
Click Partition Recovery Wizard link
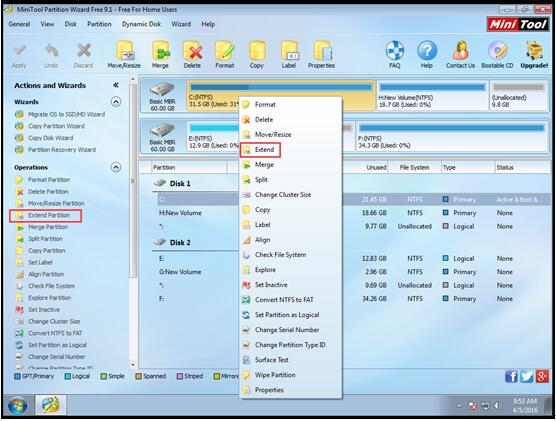(62, 150)
